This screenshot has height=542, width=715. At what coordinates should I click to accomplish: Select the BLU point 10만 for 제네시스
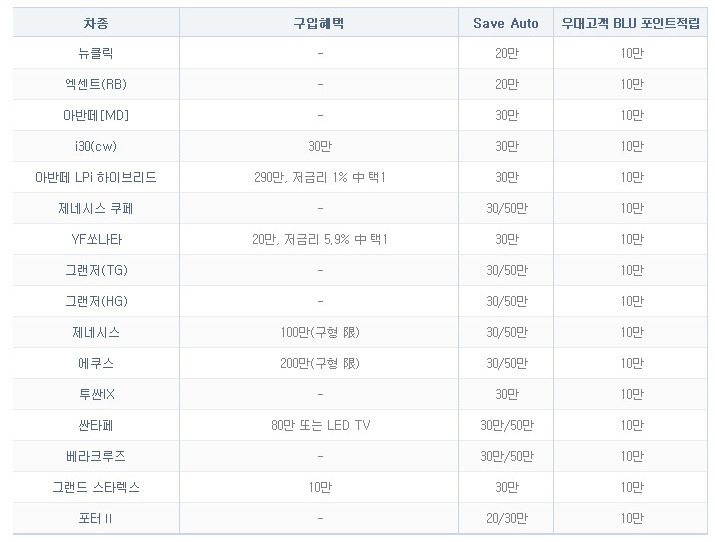(x=632, y=332)
